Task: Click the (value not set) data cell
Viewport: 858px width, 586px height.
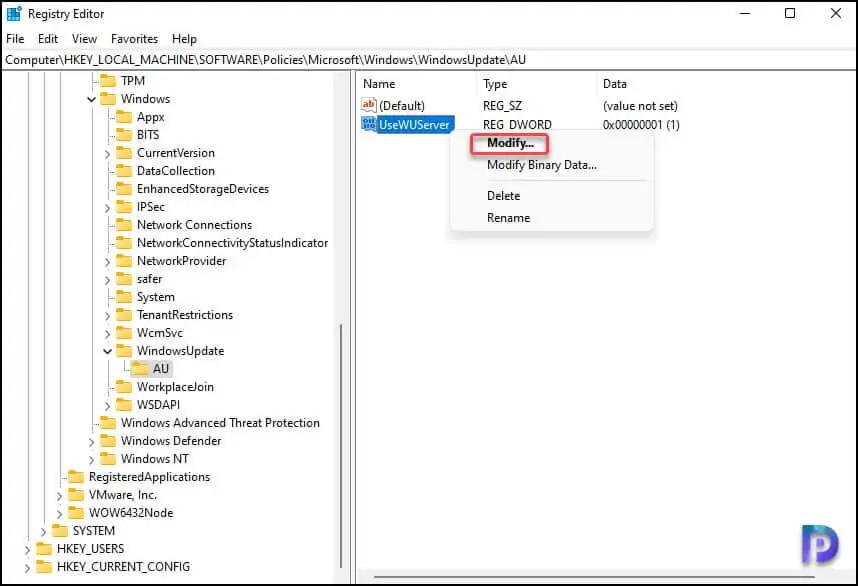Action: 640,106
